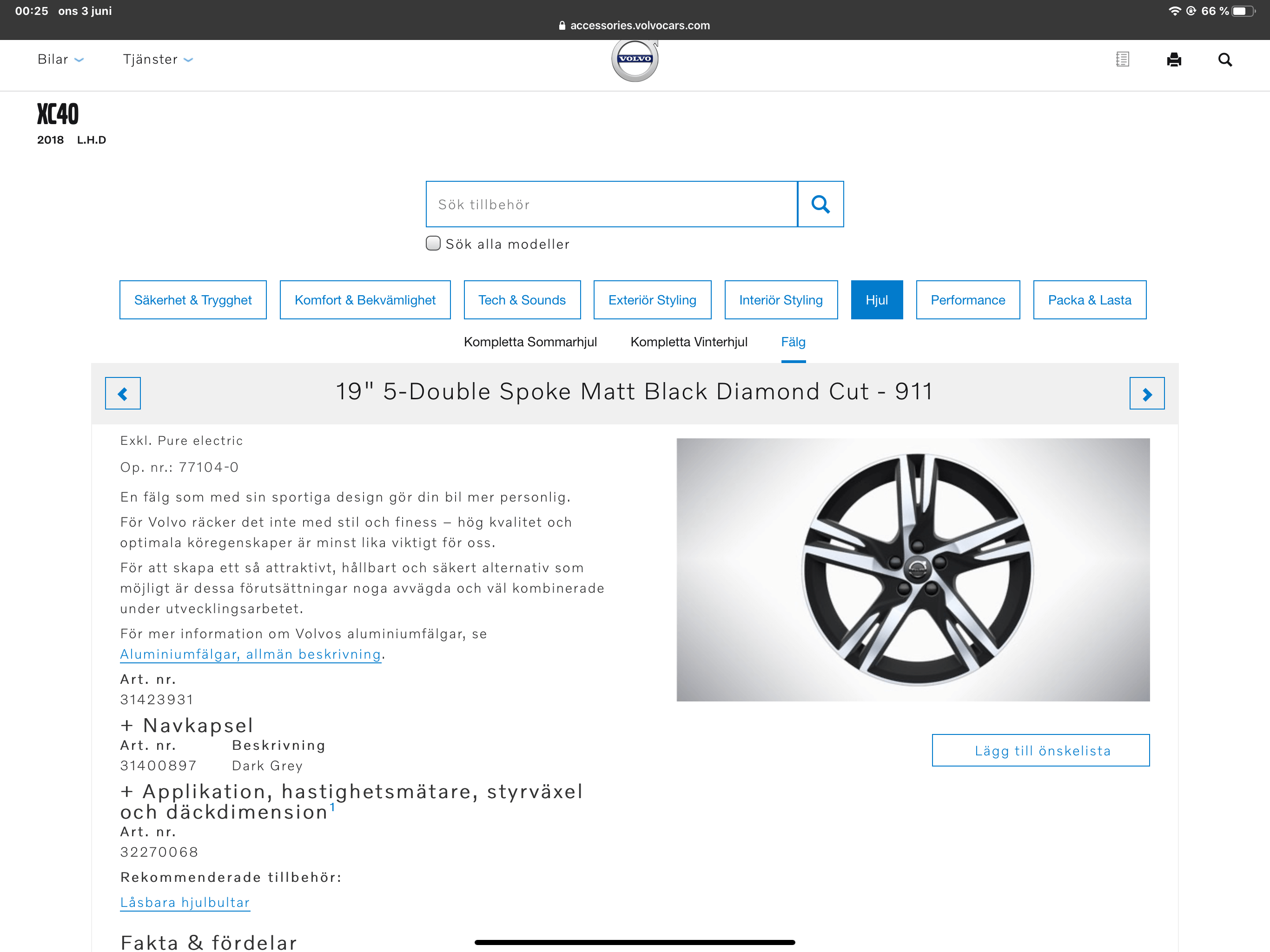This screenshot has width=1270, height=952.
Task: Select the Interiör Styling category
Action: click(x=781, y=300)
